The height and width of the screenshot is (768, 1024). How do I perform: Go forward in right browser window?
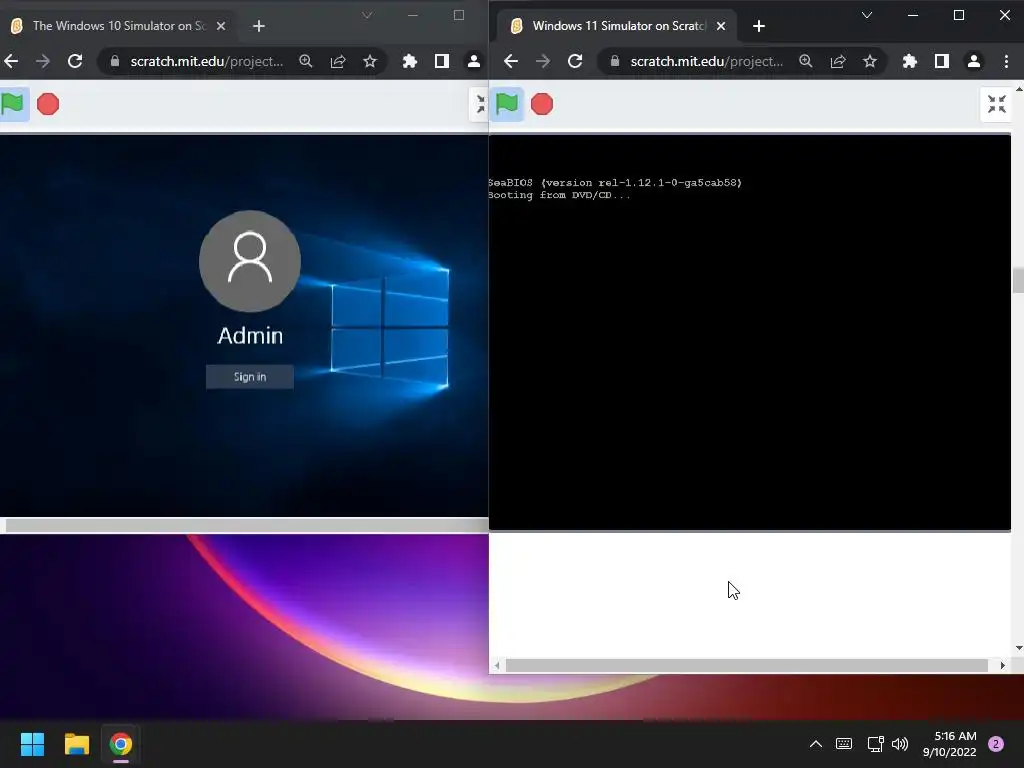point(543,61)
